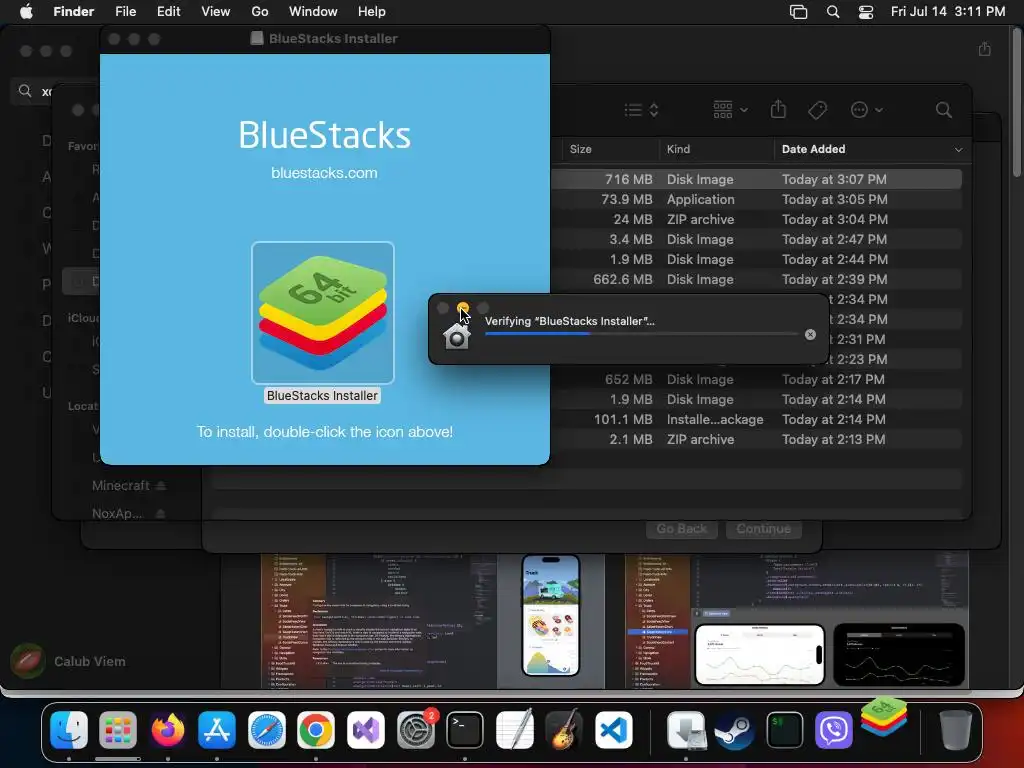Click the Tags icon in Finder toolbar
Viewport: 1024px width, 768px height.
[817, 110]
